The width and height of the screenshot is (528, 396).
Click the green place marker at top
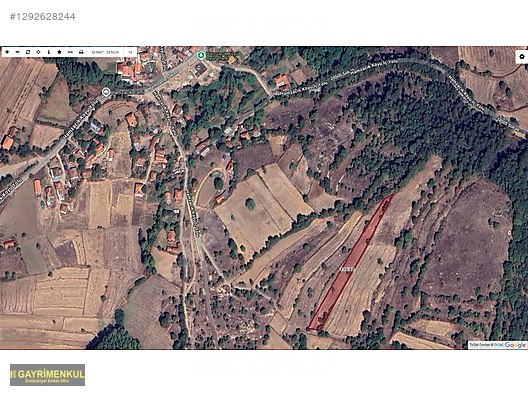click(x=201, y=55)
